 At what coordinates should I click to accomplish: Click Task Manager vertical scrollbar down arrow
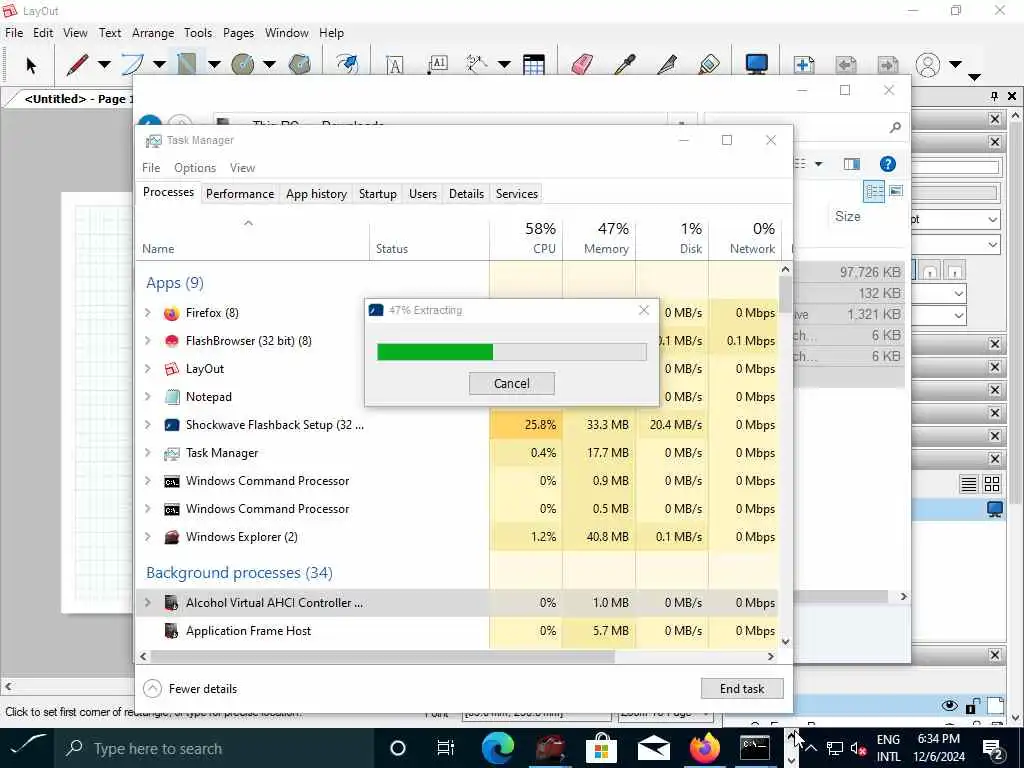pos(786,642)
